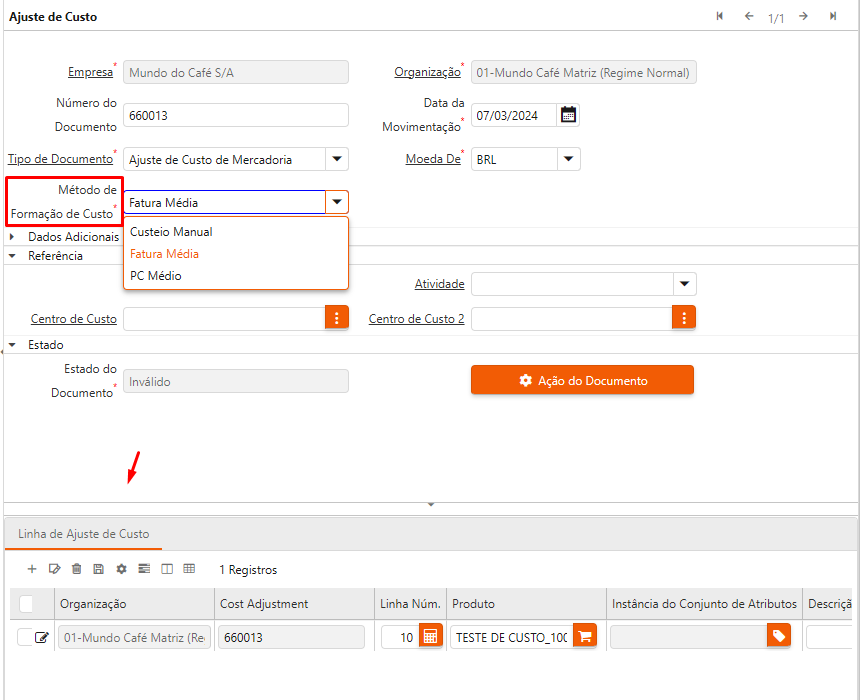Open Centro de Custo lookup menu button

pyautogui.click(x=337, y=318)
